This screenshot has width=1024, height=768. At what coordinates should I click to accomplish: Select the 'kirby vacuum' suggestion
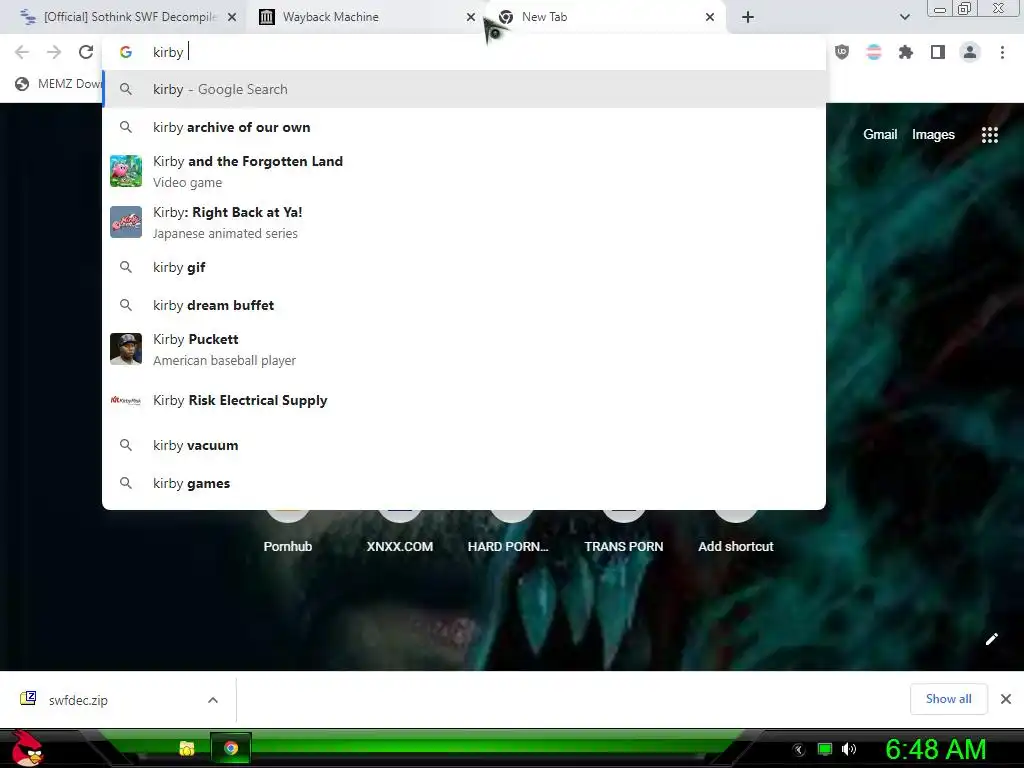pos(464,445)
